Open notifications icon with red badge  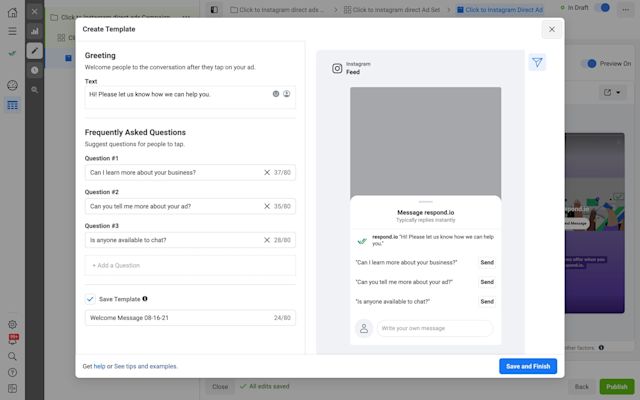pyautogui.click(x=13, y=339)
